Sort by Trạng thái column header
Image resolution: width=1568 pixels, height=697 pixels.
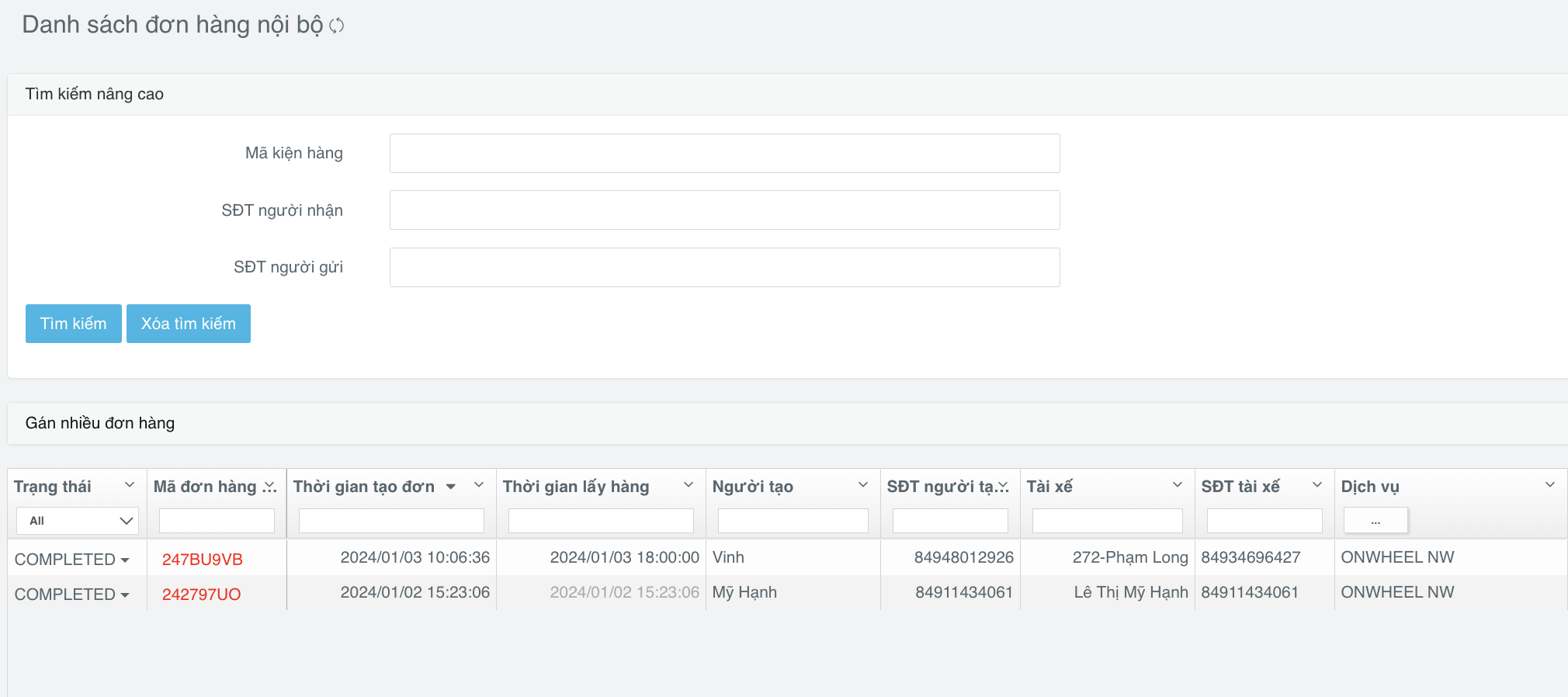53,487
